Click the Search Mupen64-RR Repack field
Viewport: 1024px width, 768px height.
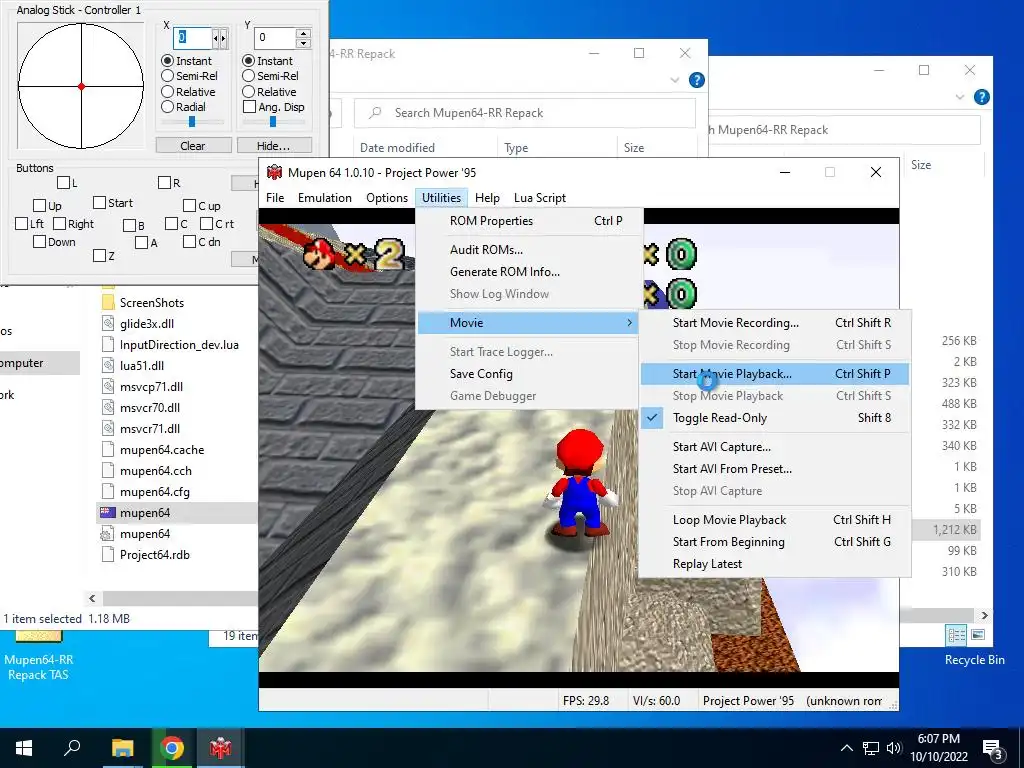coord(524,113)
